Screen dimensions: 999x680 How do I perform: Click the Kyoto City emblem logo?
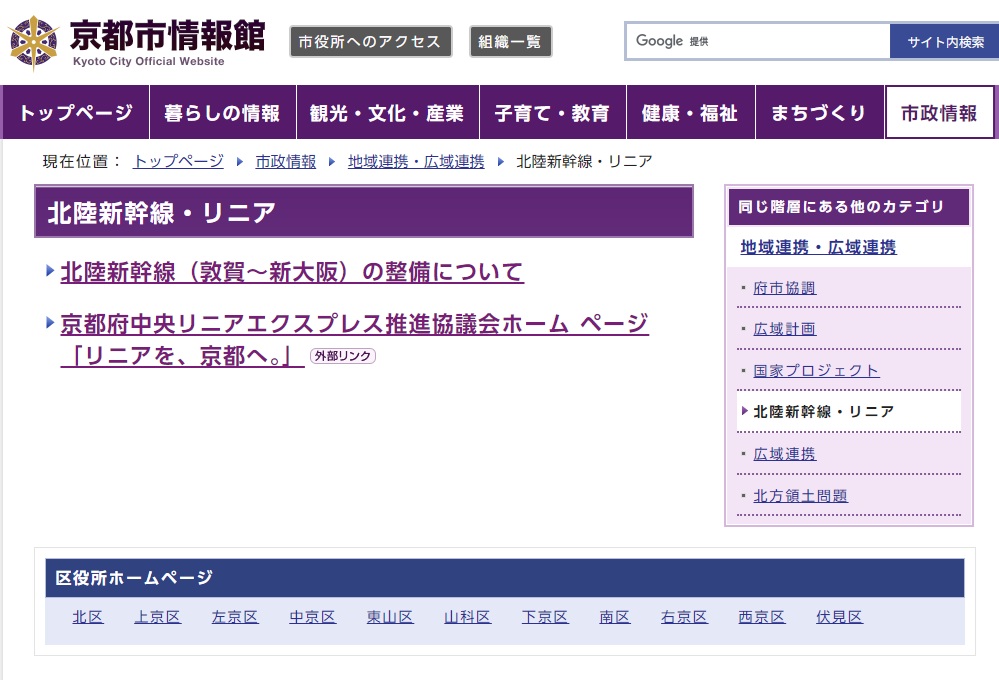click(x=32, y=40)
